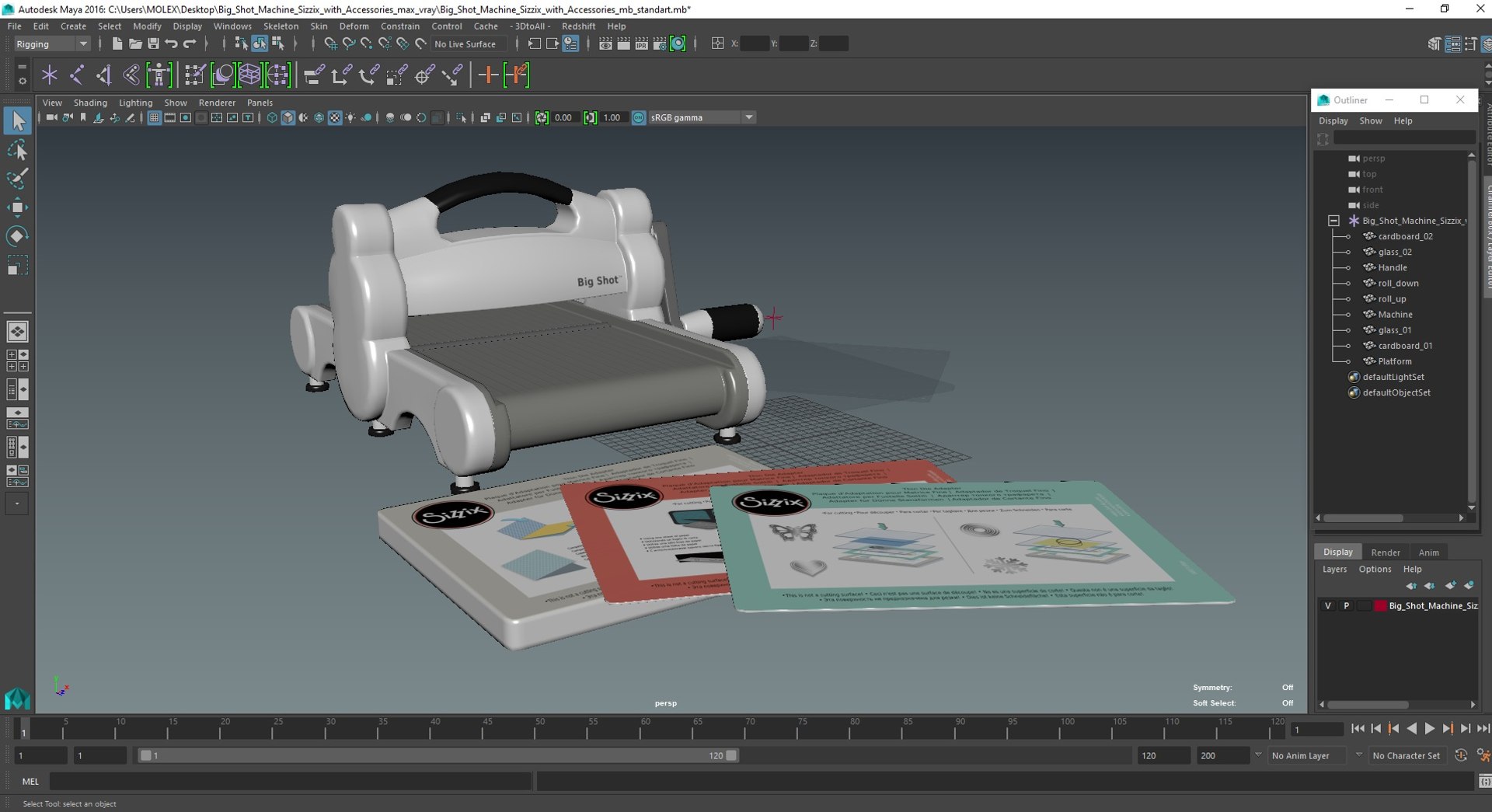
Task: Click the play backwards button
Action: tap(1412, 729)
